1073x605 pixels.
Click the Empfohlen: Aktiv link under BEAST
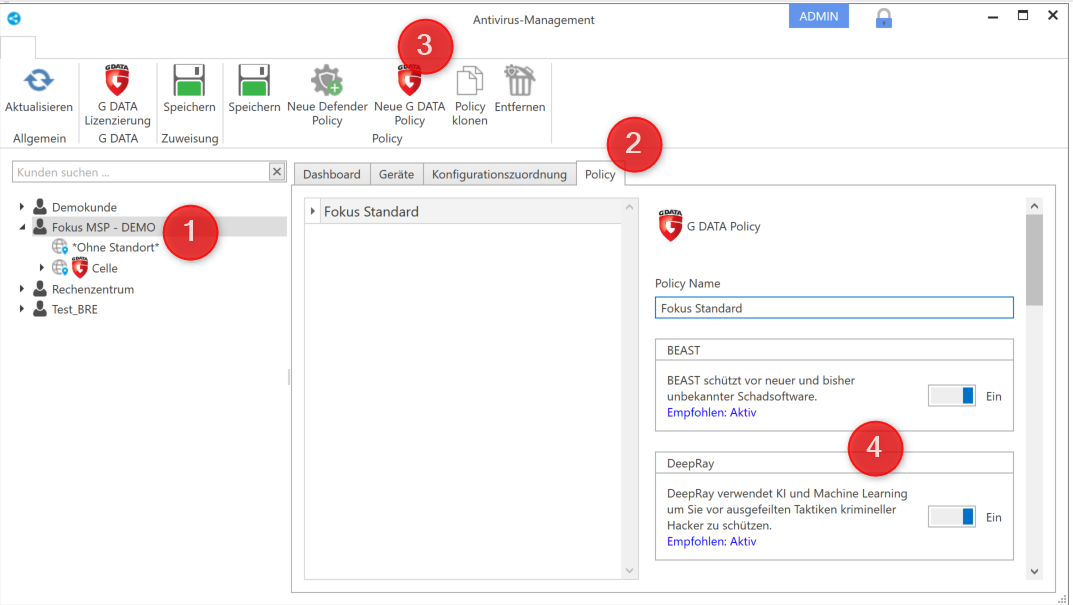pos(712,412)
